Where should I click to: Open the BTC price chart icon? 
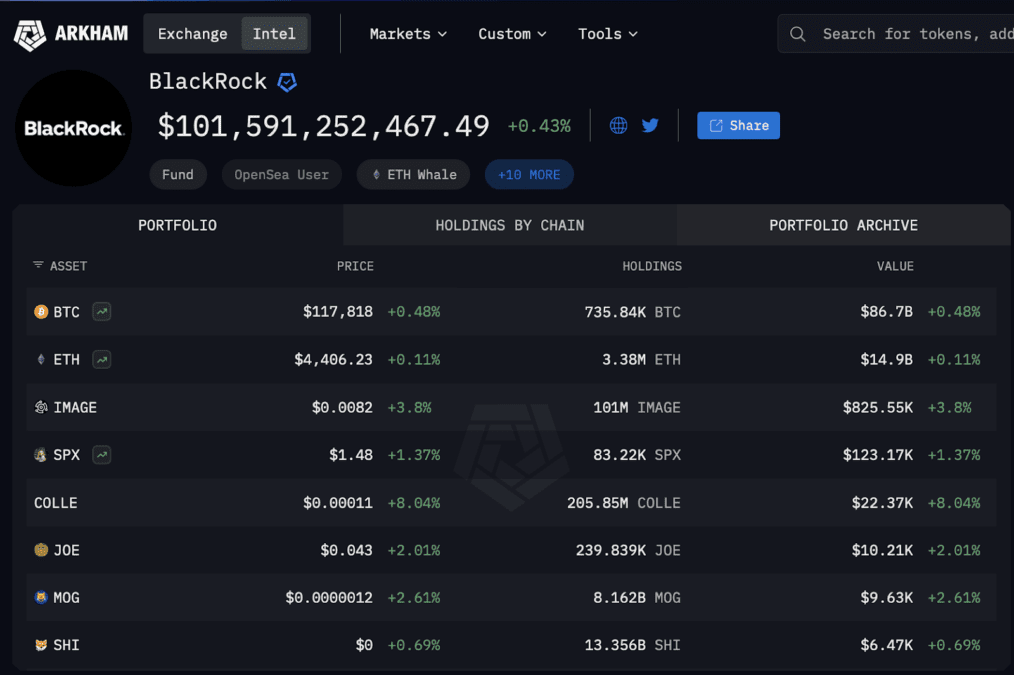click(101, 312)
